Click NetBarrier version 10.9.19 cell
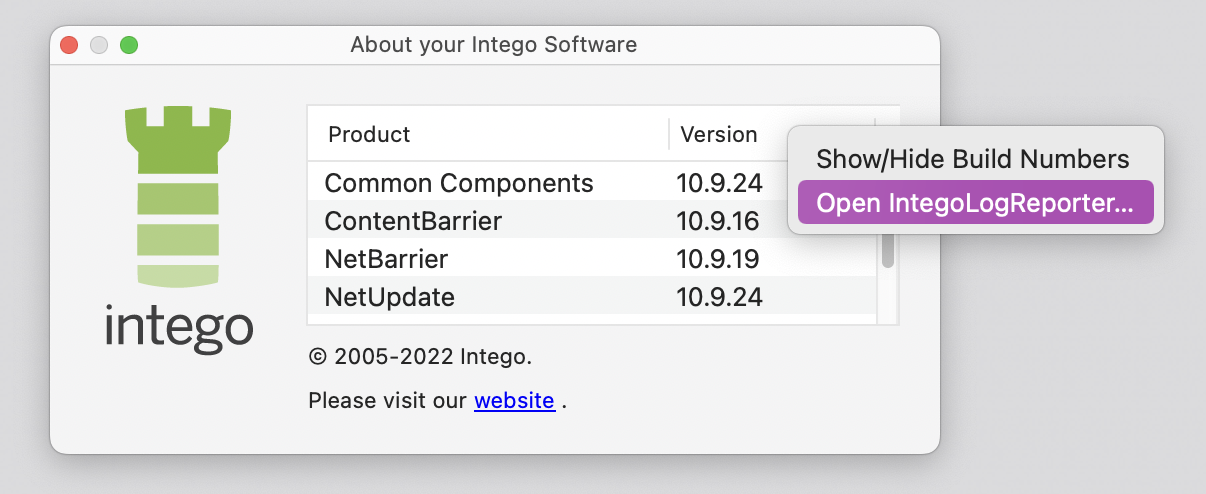This screenshot has width=1206, height=494. (x=719, y=258)
